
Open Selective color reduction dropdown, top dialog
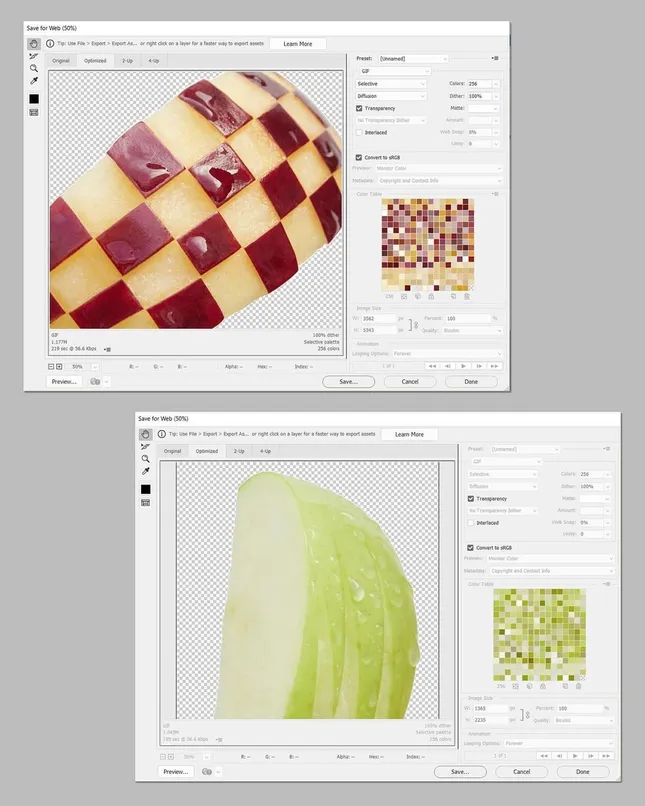coord(391,84)
